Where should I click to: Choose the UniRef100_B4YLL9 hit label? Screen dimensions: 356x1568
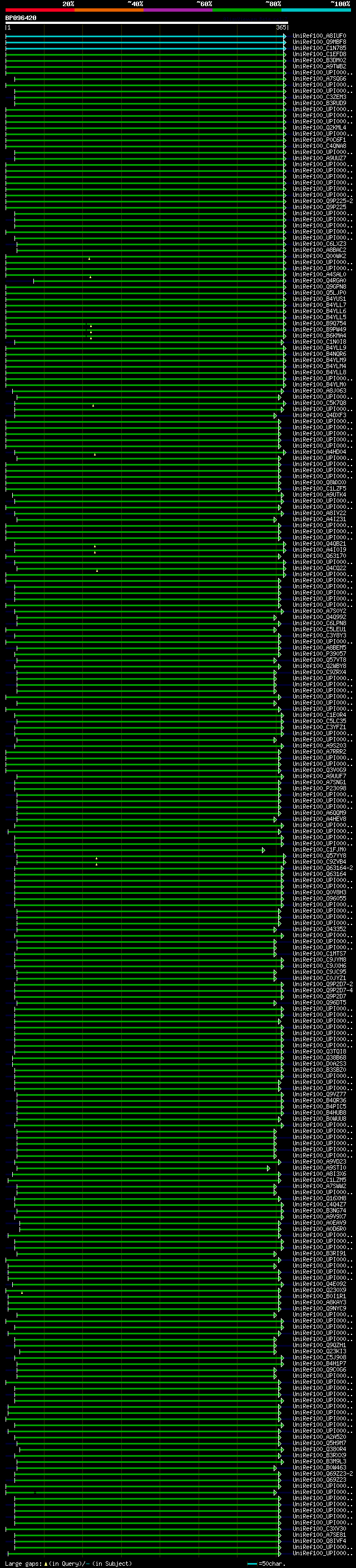[319, 348]
